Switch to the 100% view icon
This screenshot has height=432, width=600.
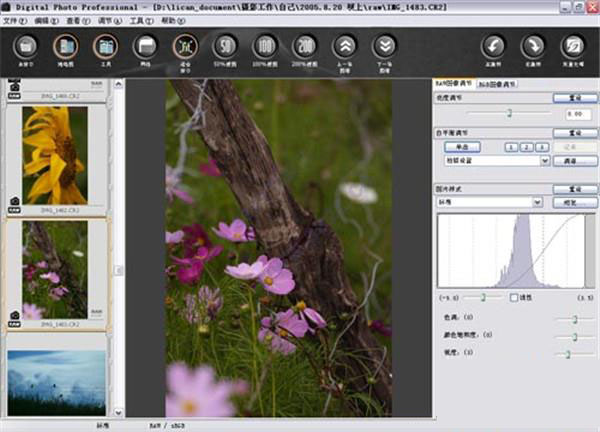click(265, 47)
